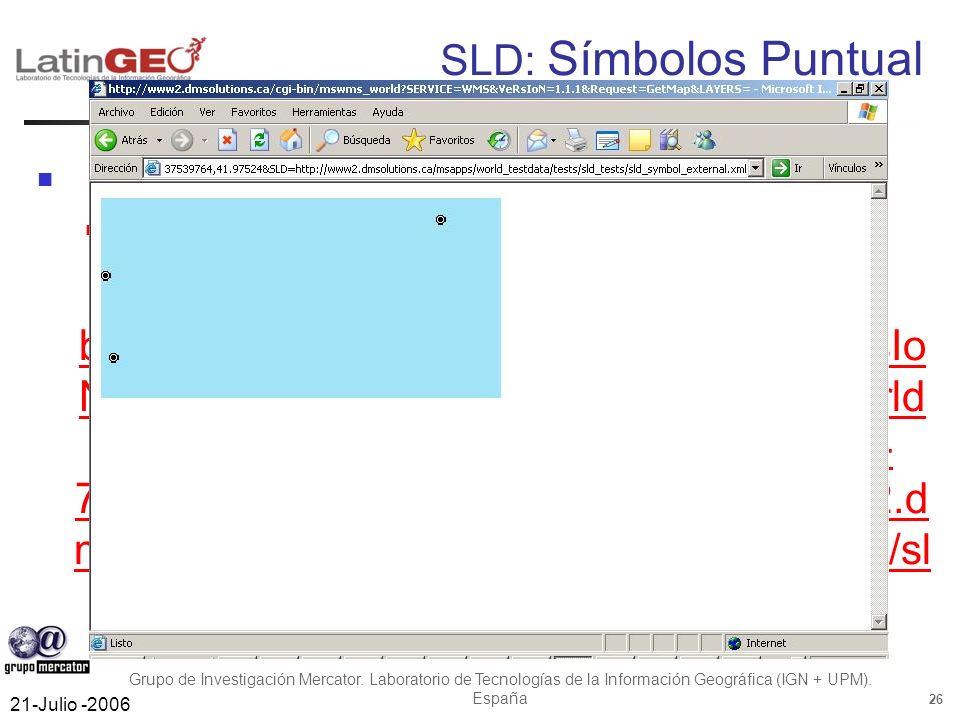Click the Internet zone globe icon
960x720 pixels.
(x=735, y=643)
